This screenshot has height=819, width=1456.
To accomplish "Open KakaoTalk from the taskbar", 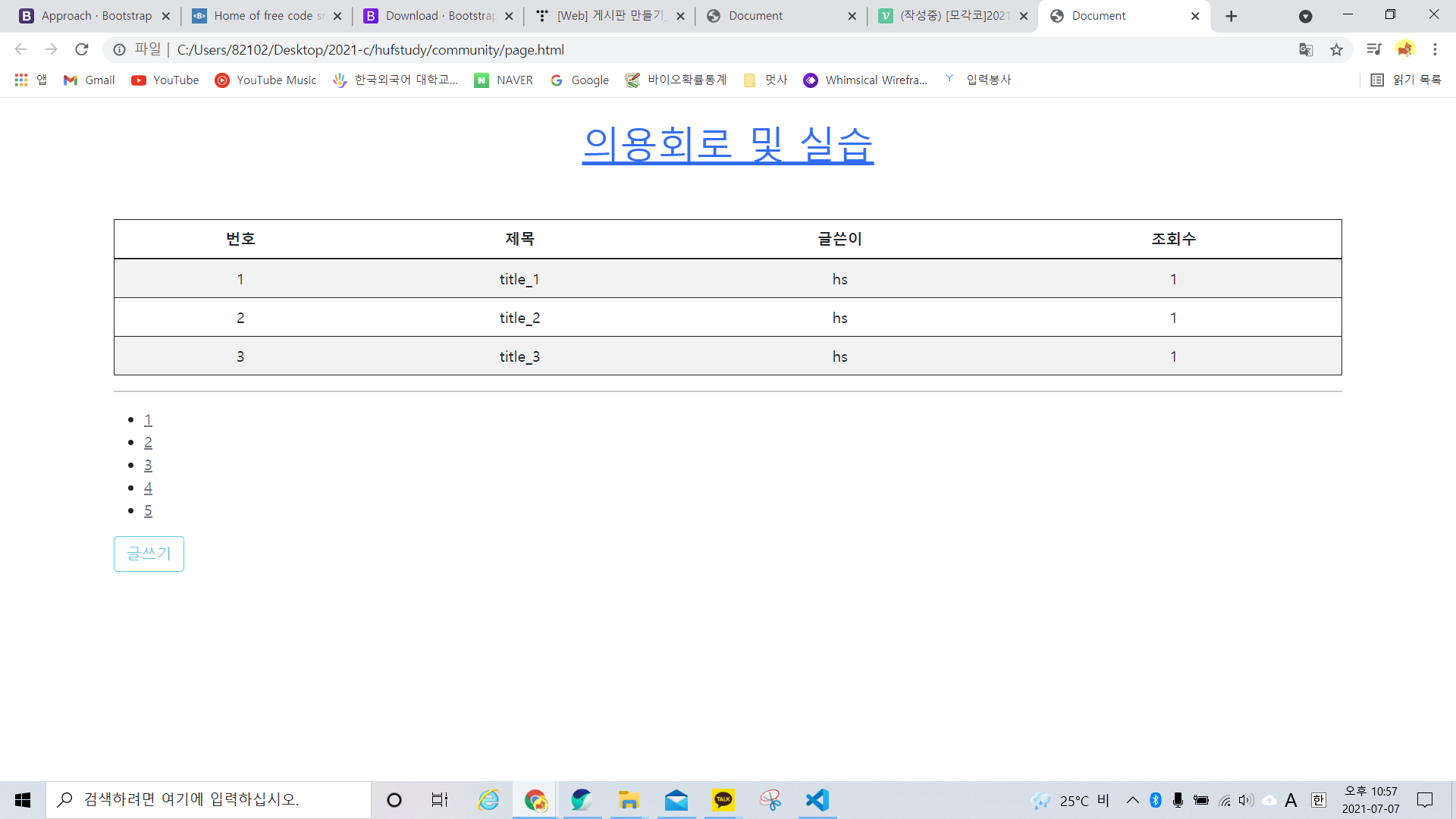I will coord(723,800).
